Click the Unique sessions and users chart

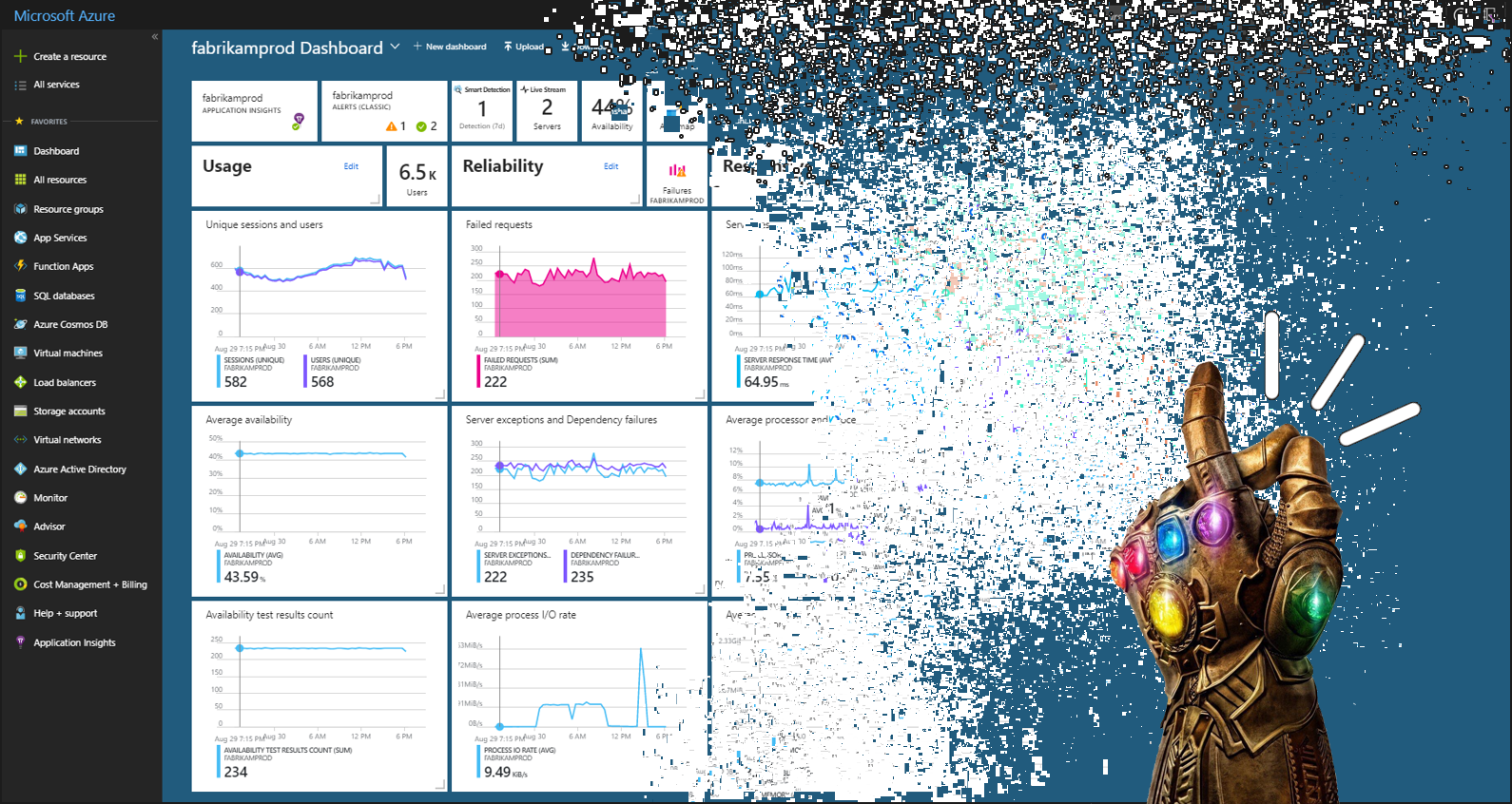tap(320, 306)
